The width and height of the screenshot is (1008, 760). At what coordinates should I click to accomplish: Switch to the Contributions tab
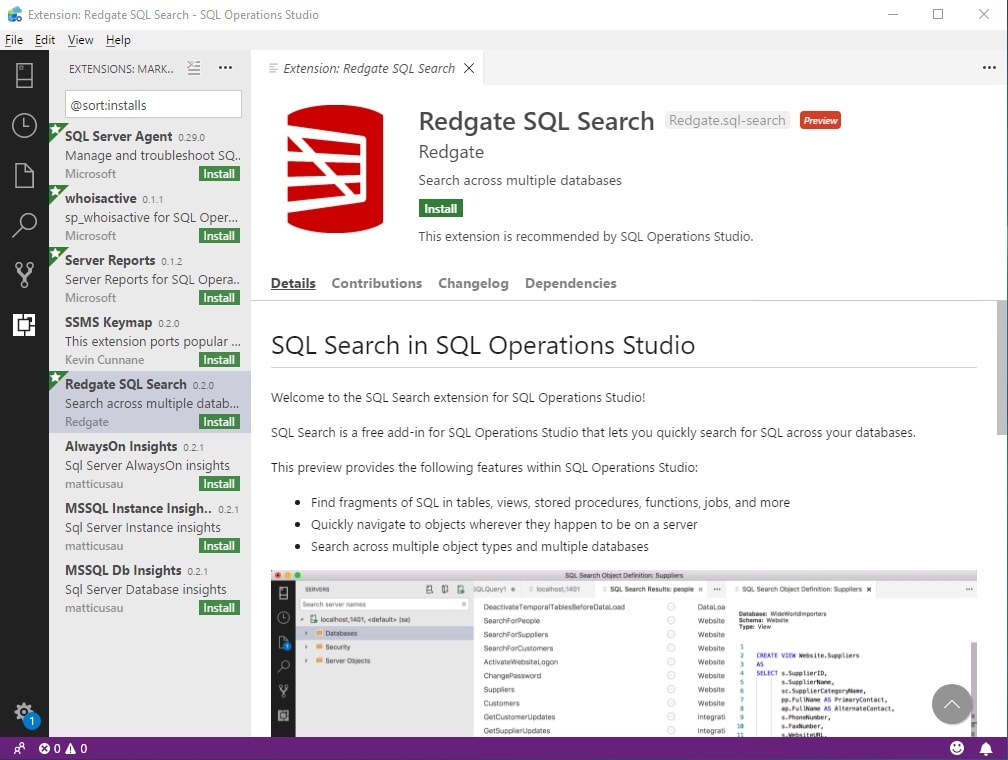pos(377,284)
